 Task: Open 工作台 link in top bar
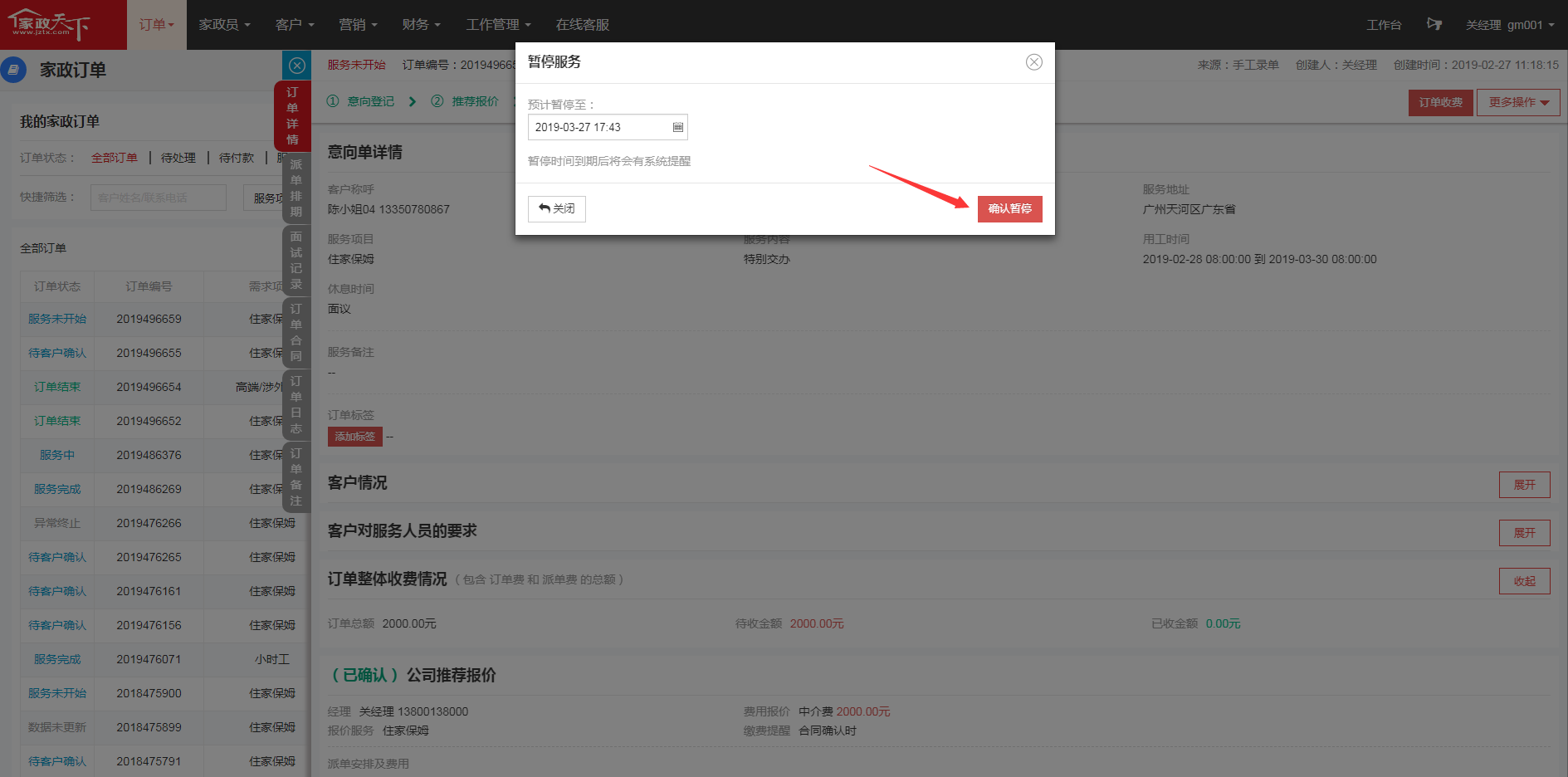[x=1384, y=25]
